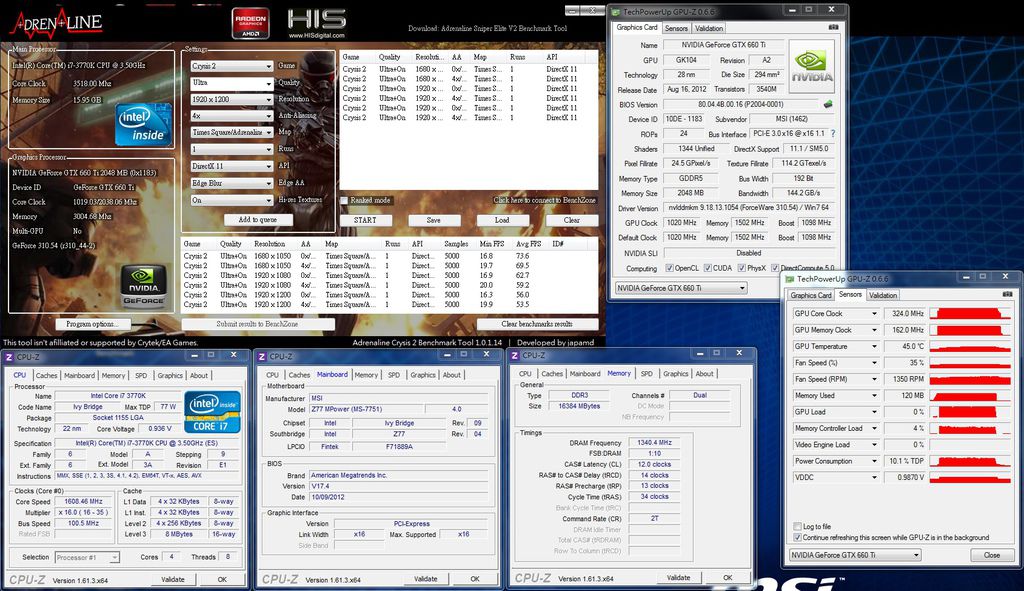Click the Min FPS column header in results
1024x591 pixels.
coord(490,244)
